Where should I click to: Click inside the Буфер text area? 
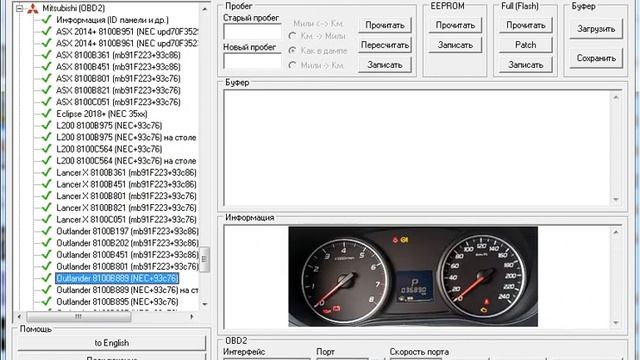(x=416, y=148)
